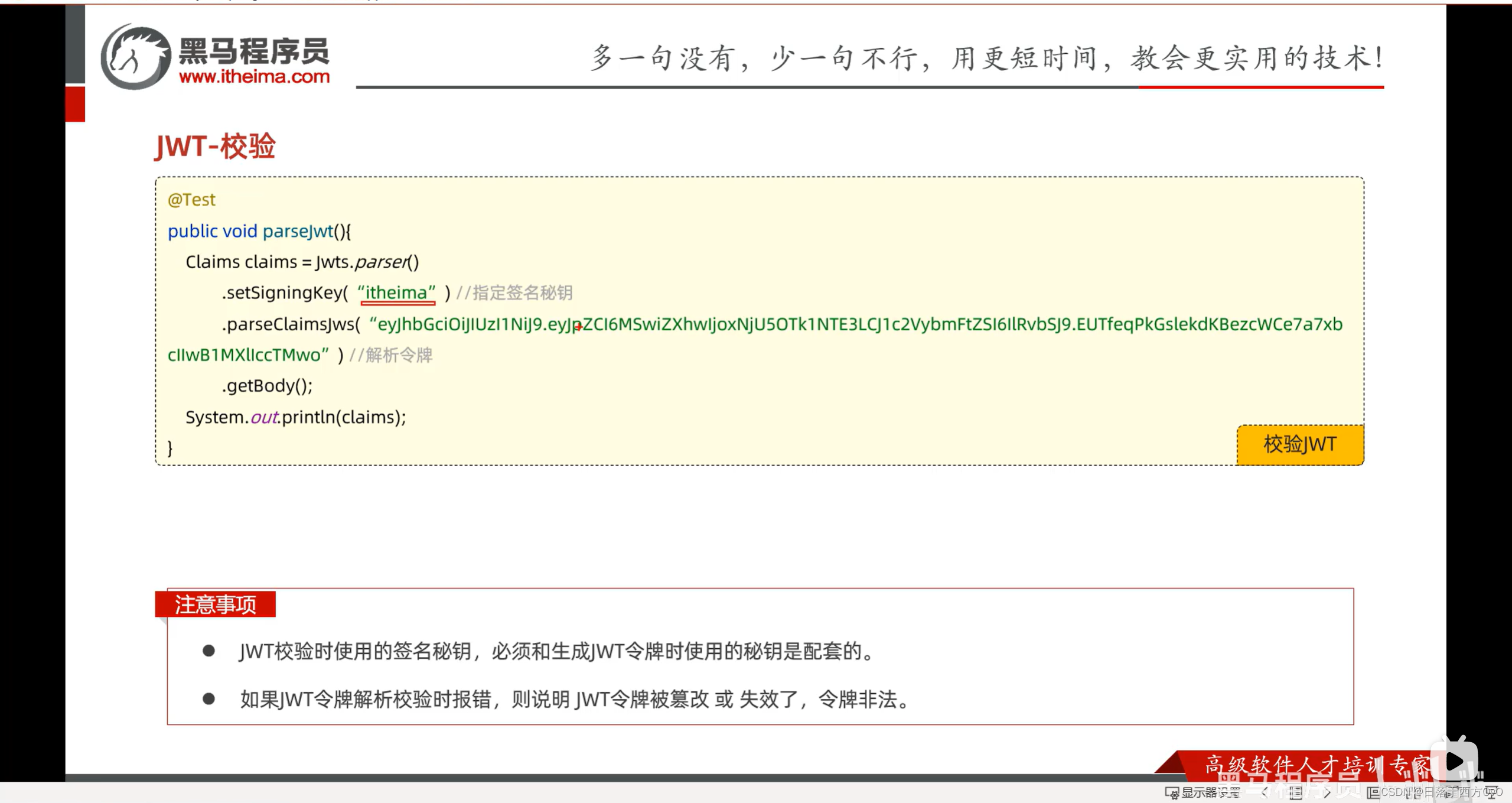Image resolution: width=1512 pixels, height=803 pixels.
Task: Click the 'public void parseJwt(){' line
Action: tap(259, 231)
